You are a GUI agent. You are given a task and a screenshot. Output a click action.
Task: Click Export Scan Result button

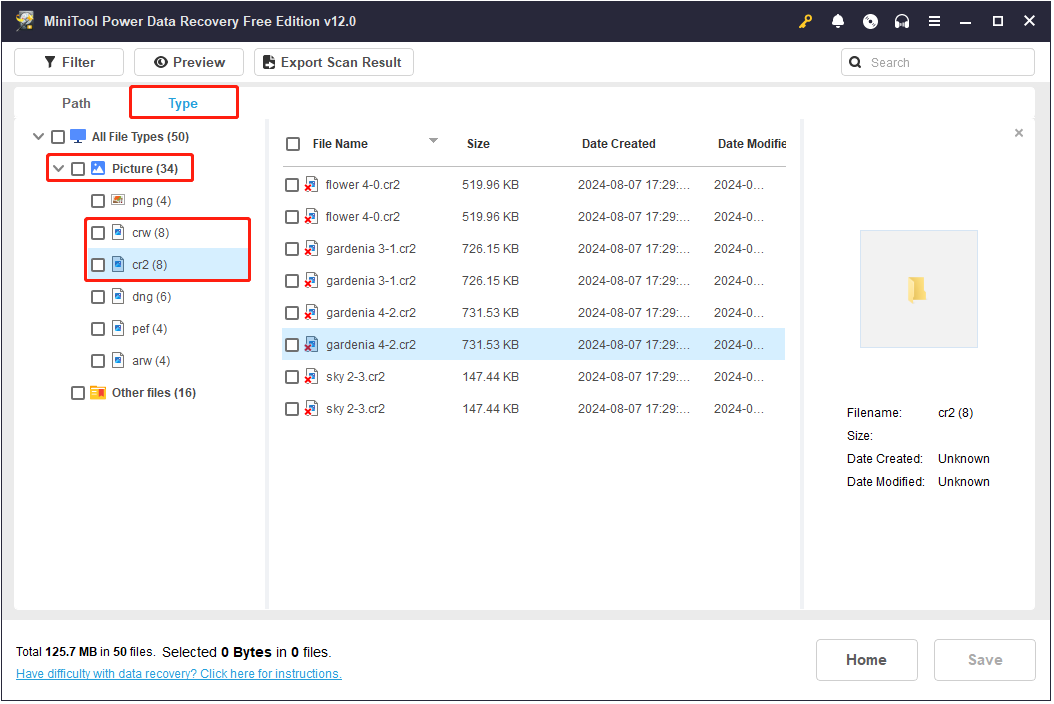333,62
